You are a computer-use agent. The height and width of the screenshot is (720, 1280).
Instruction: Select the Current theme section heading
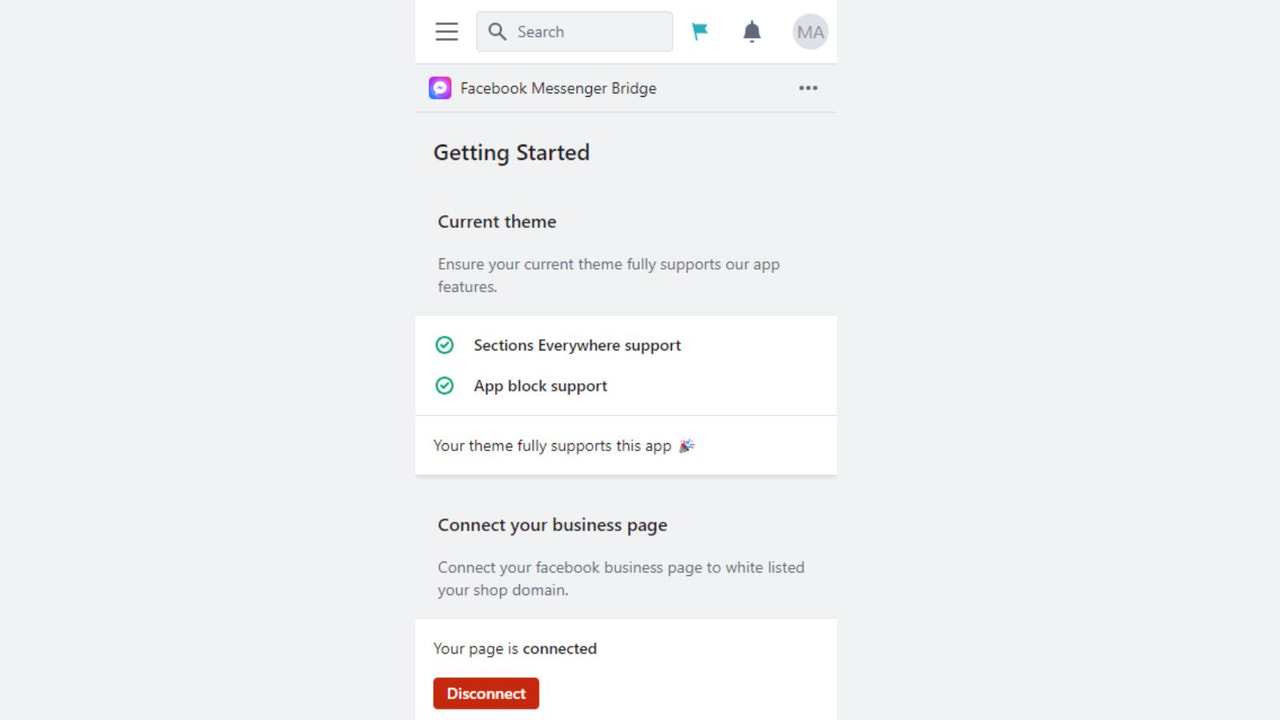point(497,221)
